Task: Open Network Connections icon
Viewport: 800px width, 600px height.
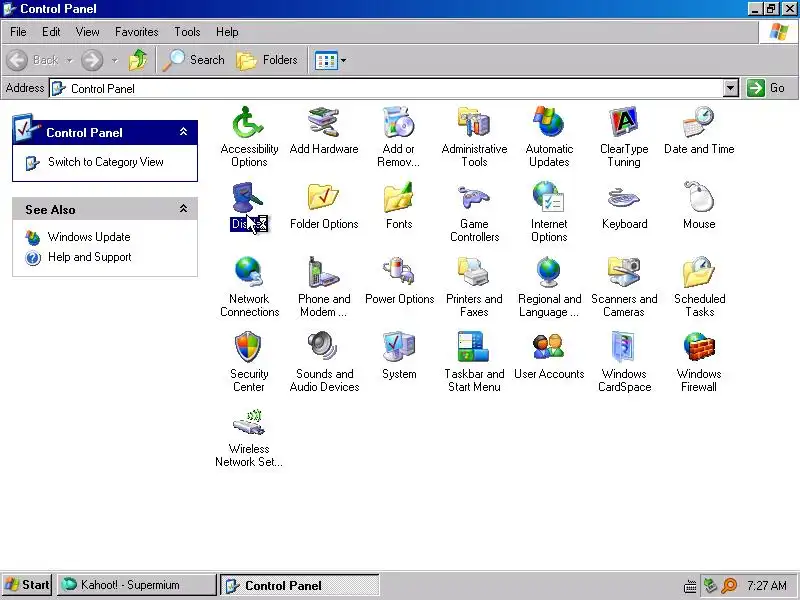Action: [248, 273]
